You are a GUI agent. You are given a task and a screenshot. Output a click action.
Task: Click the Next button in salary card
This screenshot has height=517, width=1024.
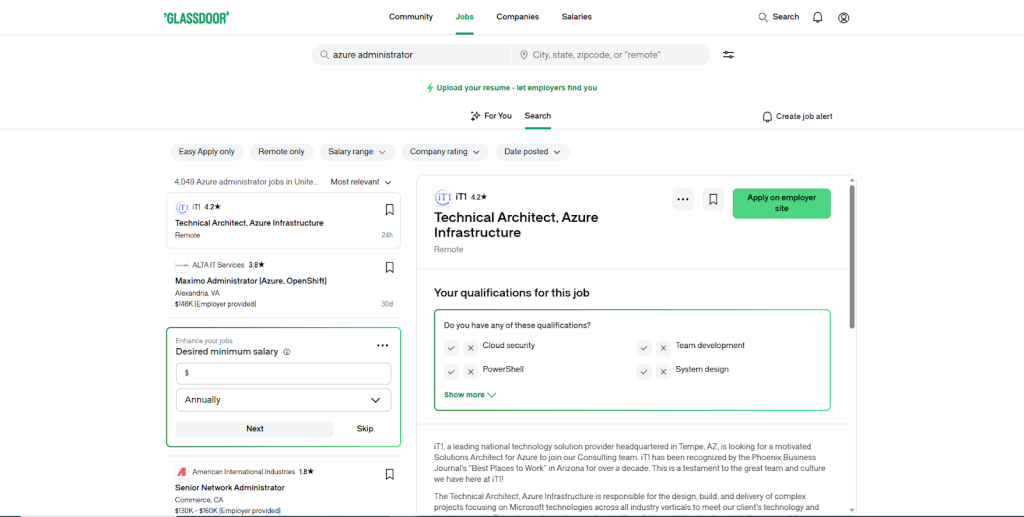tap(255, 429)
